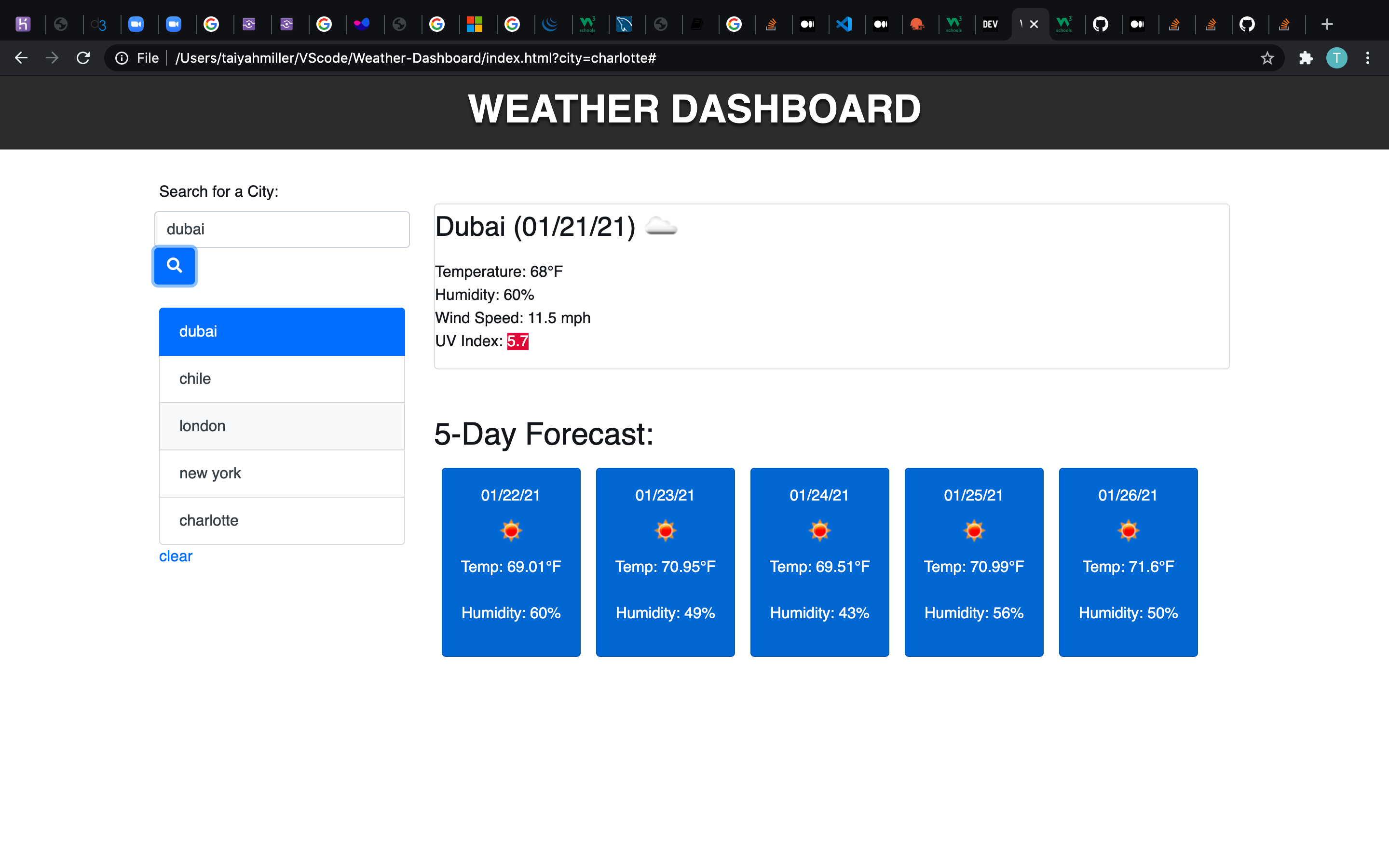Image resolution: width=1389 pixels, height=868 pixels.
Task: Select chile from the city list
Action: 282,379
